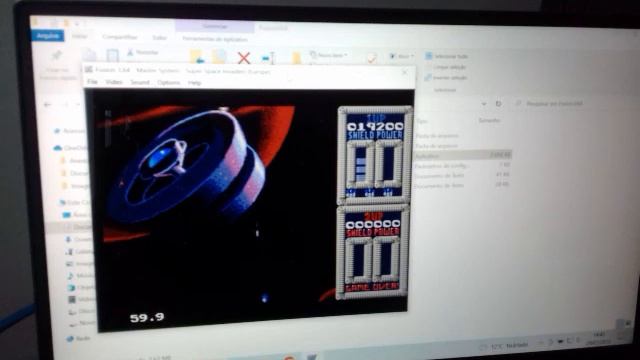Click the refresh button beside address bar
The height and width of the screenshot is (360, 640).
[498, 104]
